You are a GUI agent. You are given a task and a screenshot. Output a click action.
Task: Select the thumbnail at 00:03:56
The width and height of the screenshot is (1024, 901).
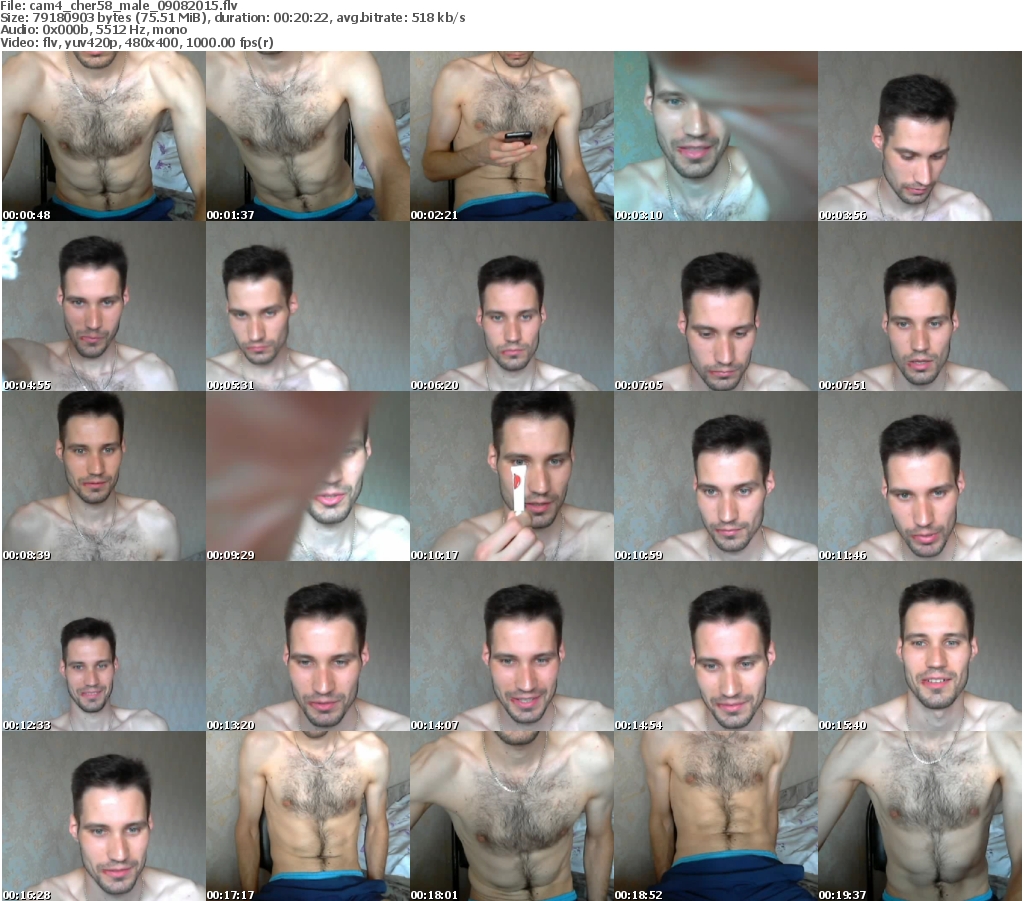point(920,136)
